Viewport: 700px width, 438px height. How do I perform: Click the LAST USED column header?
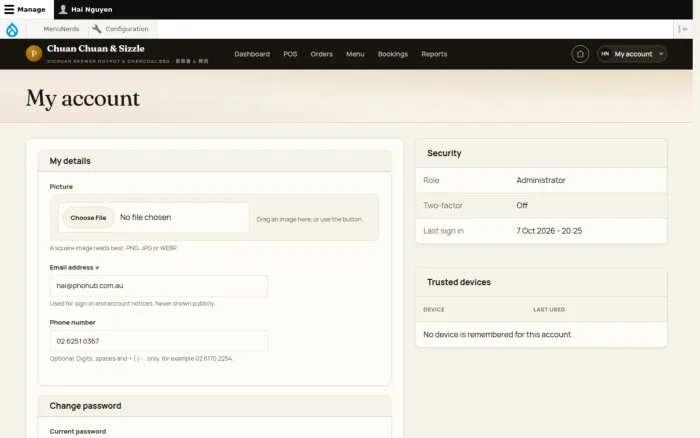pyautogui.click(x=549, y=309)
